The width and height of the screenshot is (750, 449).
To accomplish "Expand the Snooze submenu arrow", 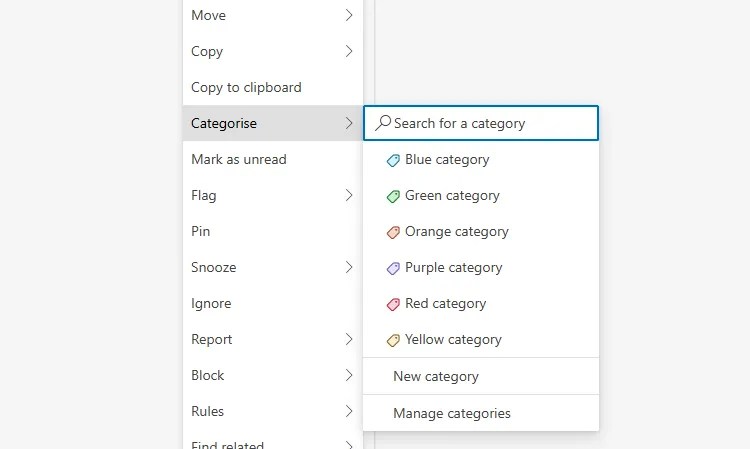I will [x=349, y=267].
